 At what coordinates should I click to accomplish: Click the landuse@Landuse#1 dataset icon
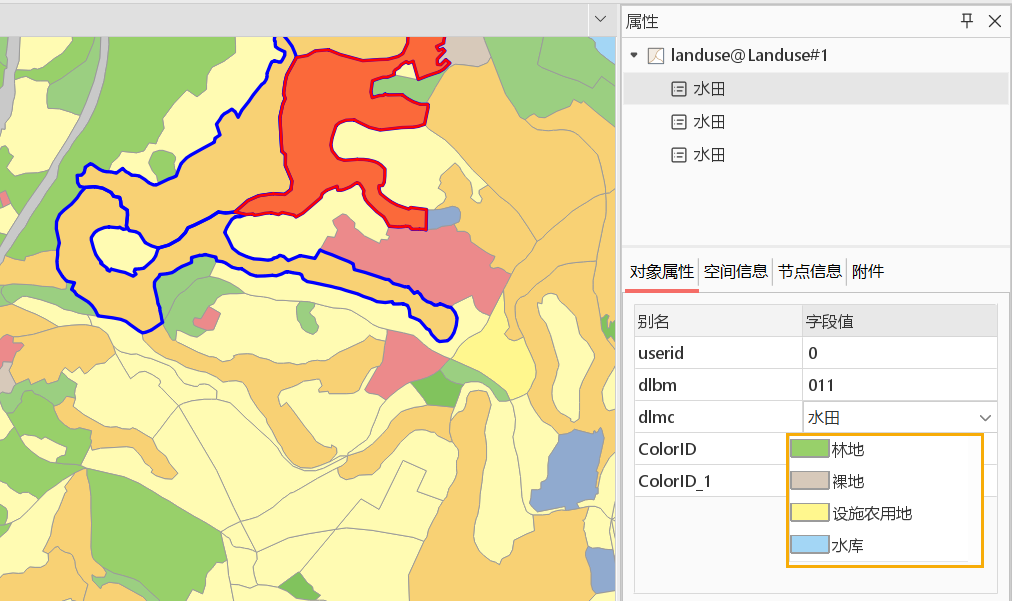656,56
